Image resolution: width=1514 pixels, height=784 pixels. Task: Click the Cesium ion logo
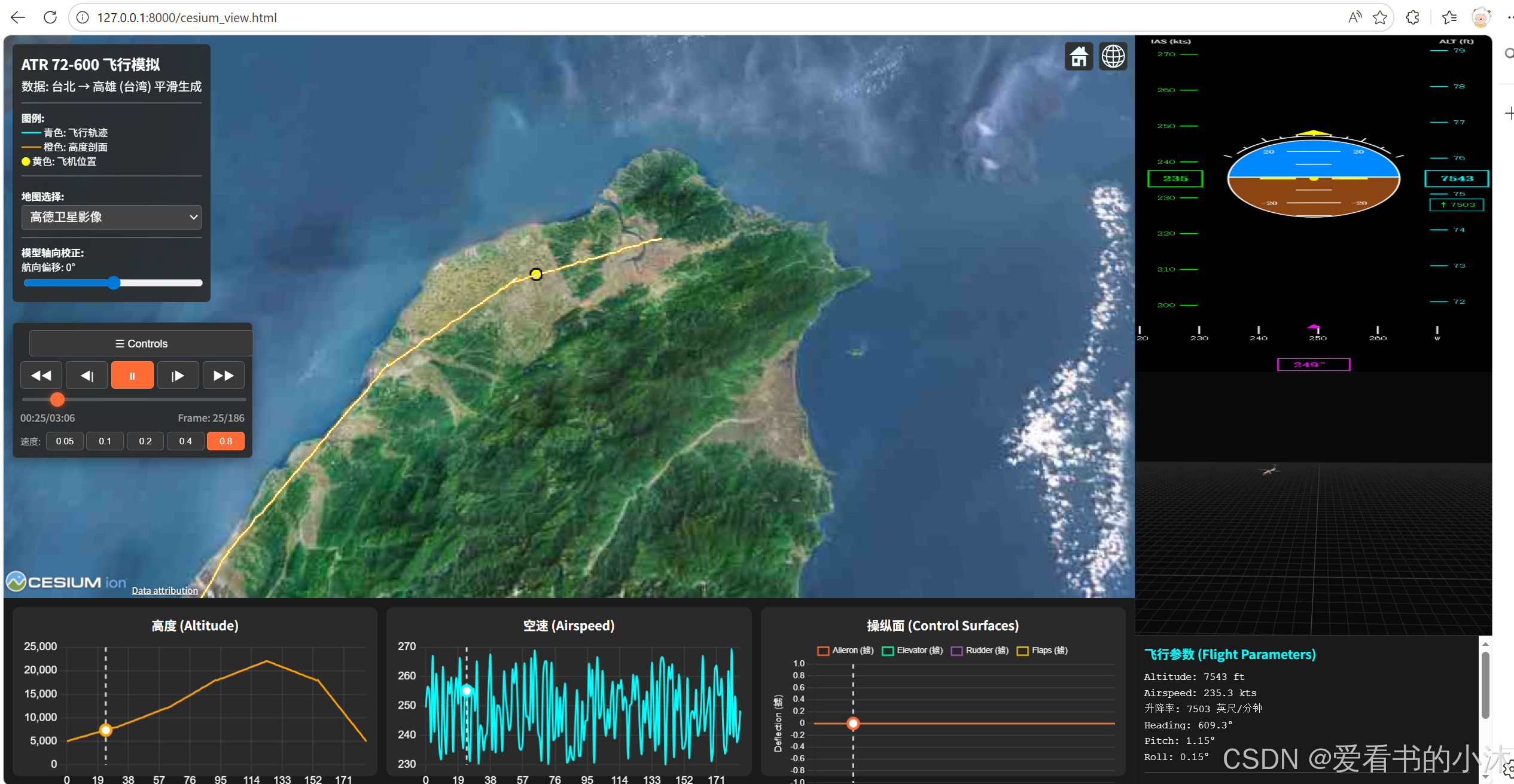point(66,582)
